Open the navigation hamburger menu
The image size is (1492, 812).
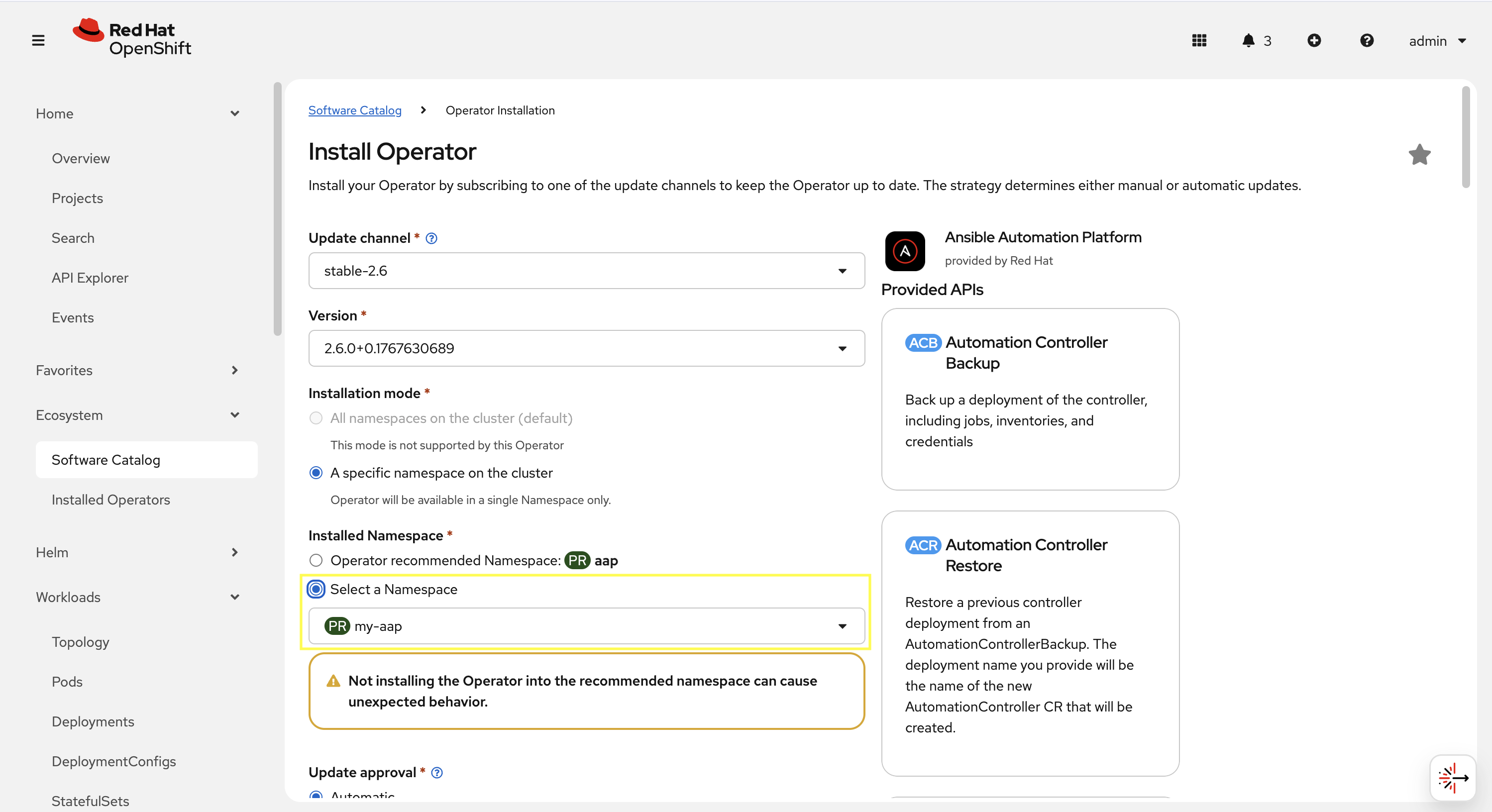(x=38, y=40)
